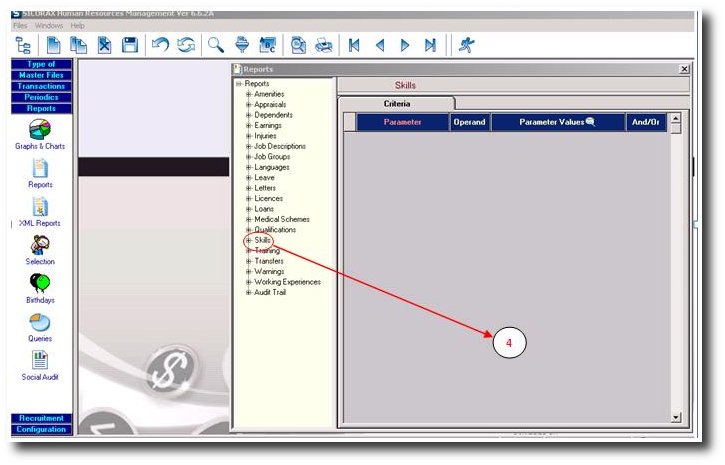
Task: Click the Undo arrow toolbar icon
Action: point(160,45)
